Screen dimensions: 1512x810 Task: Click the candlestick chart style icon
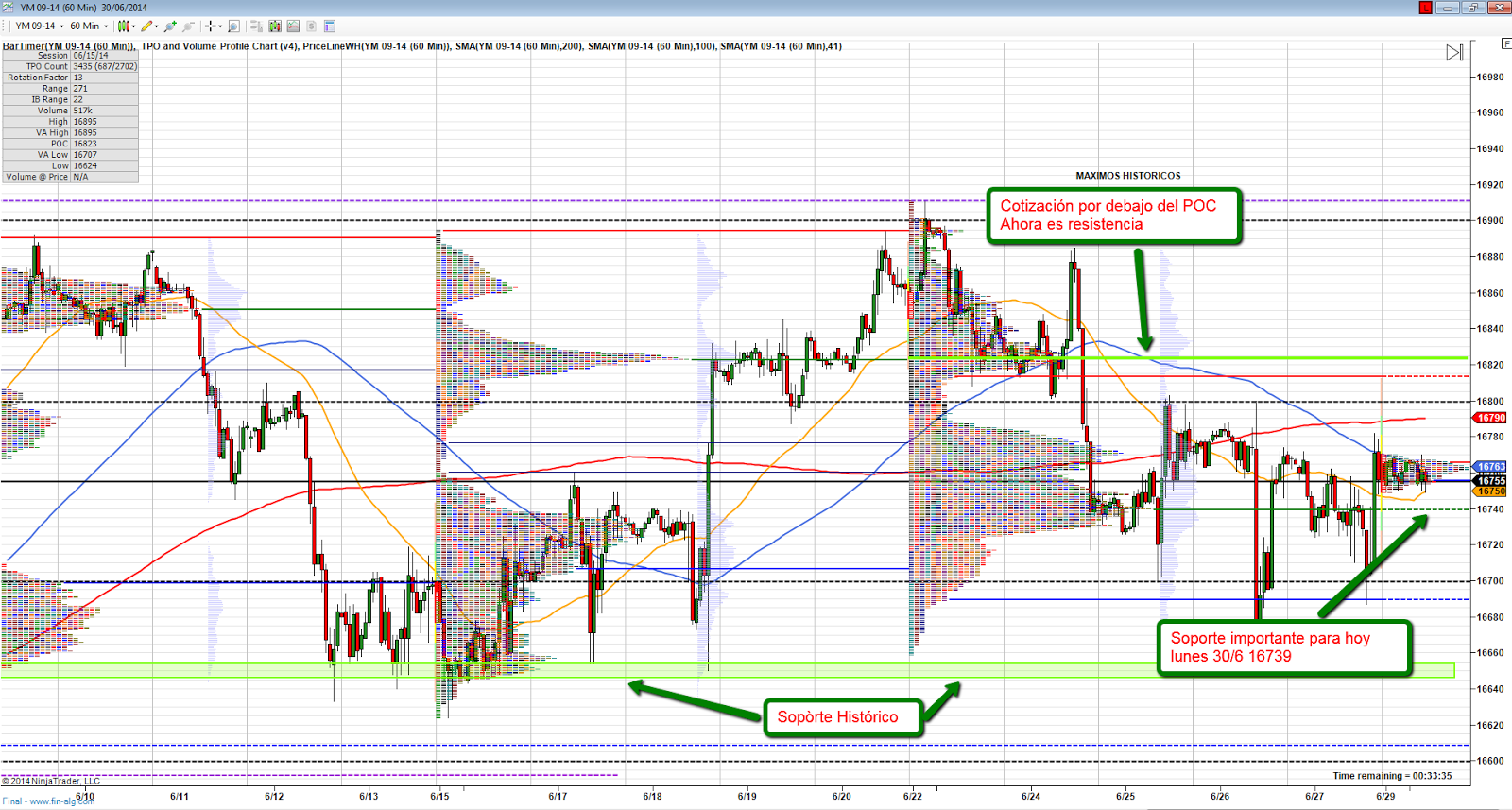pos(124,26)
